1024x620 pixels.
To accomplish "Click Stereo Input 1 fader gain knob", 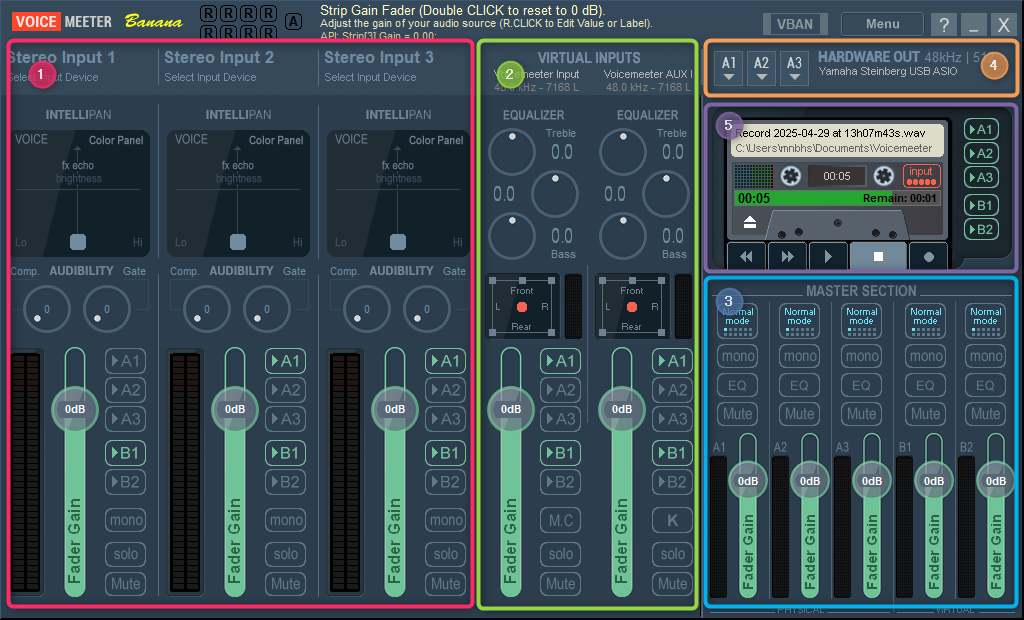I will [75, 410].
